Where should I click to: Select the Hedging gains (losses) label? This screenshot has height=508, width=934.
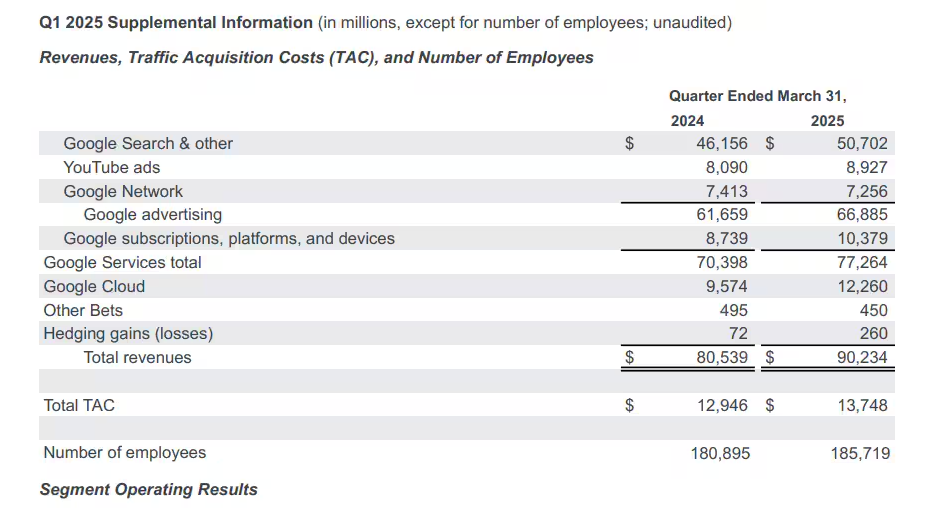point(128,333)
